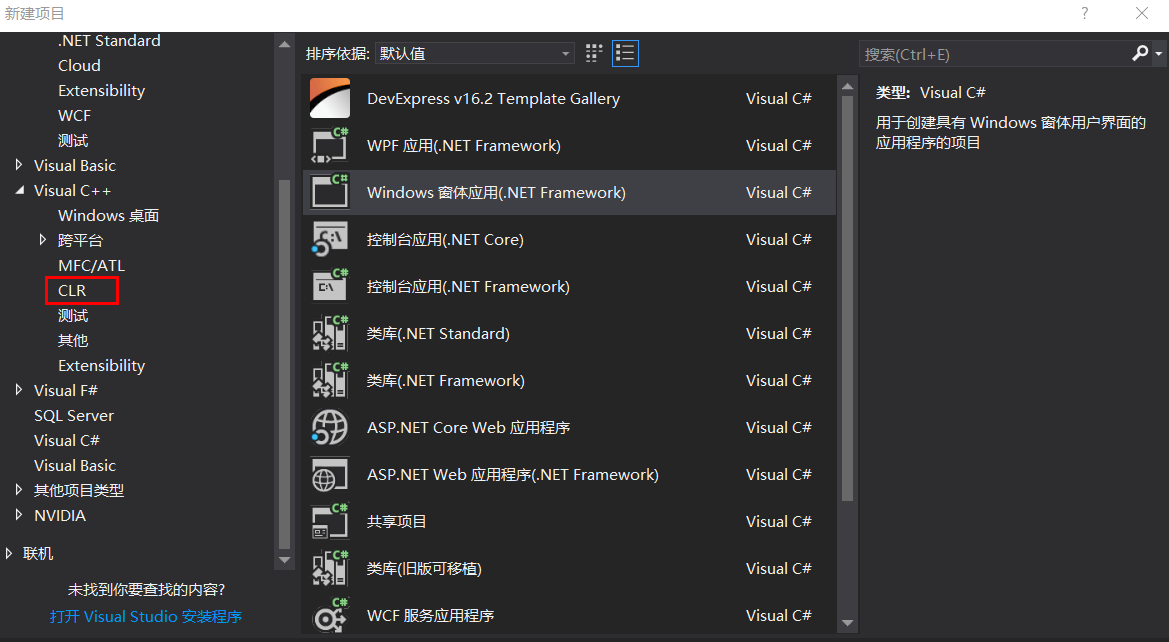Click the .NET Framework console app icon
The height and width of the screenshot is (642, 1169).
point(330,286)
